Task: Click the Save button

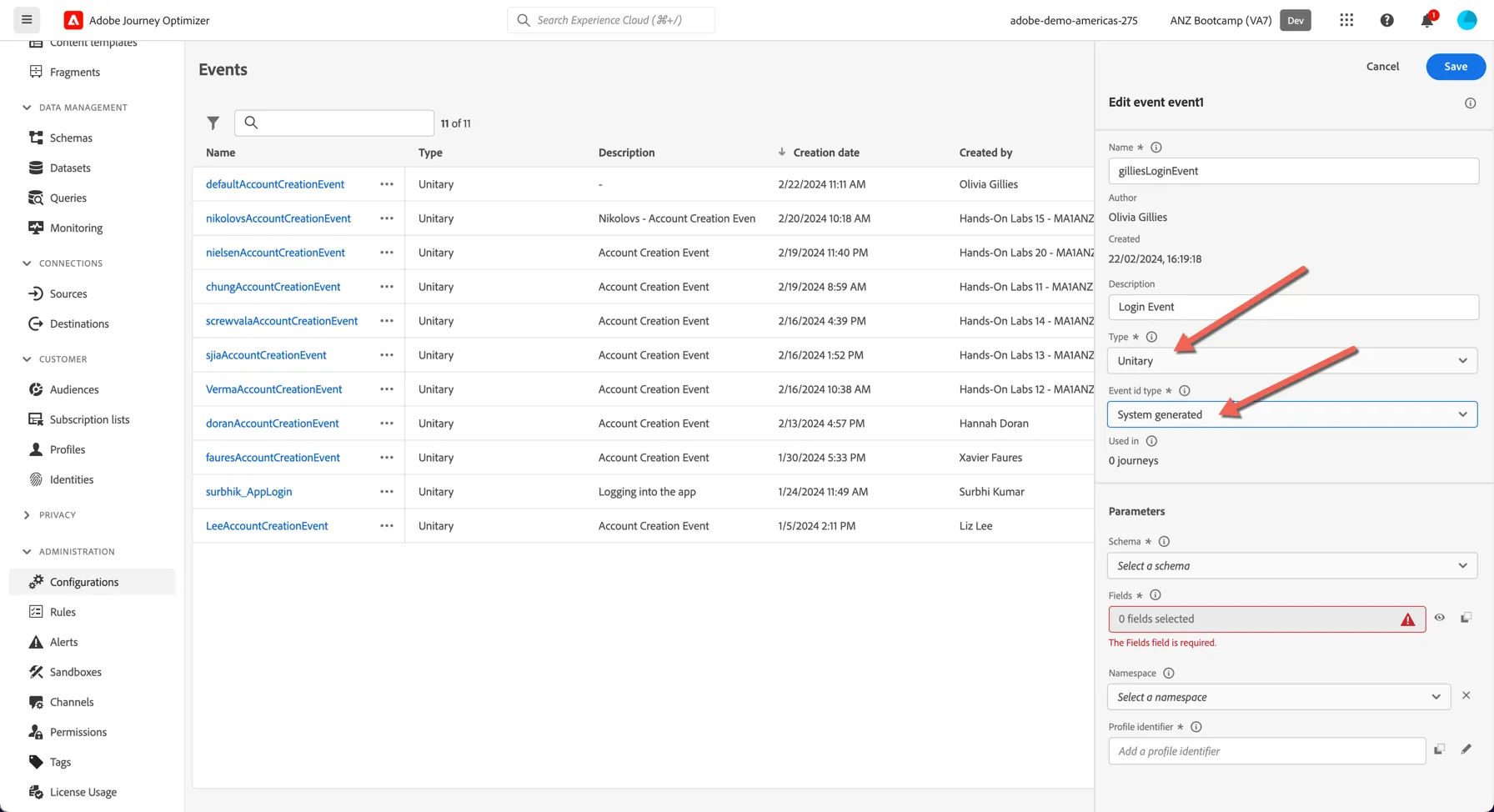Action: click(x=1456, y=67)
